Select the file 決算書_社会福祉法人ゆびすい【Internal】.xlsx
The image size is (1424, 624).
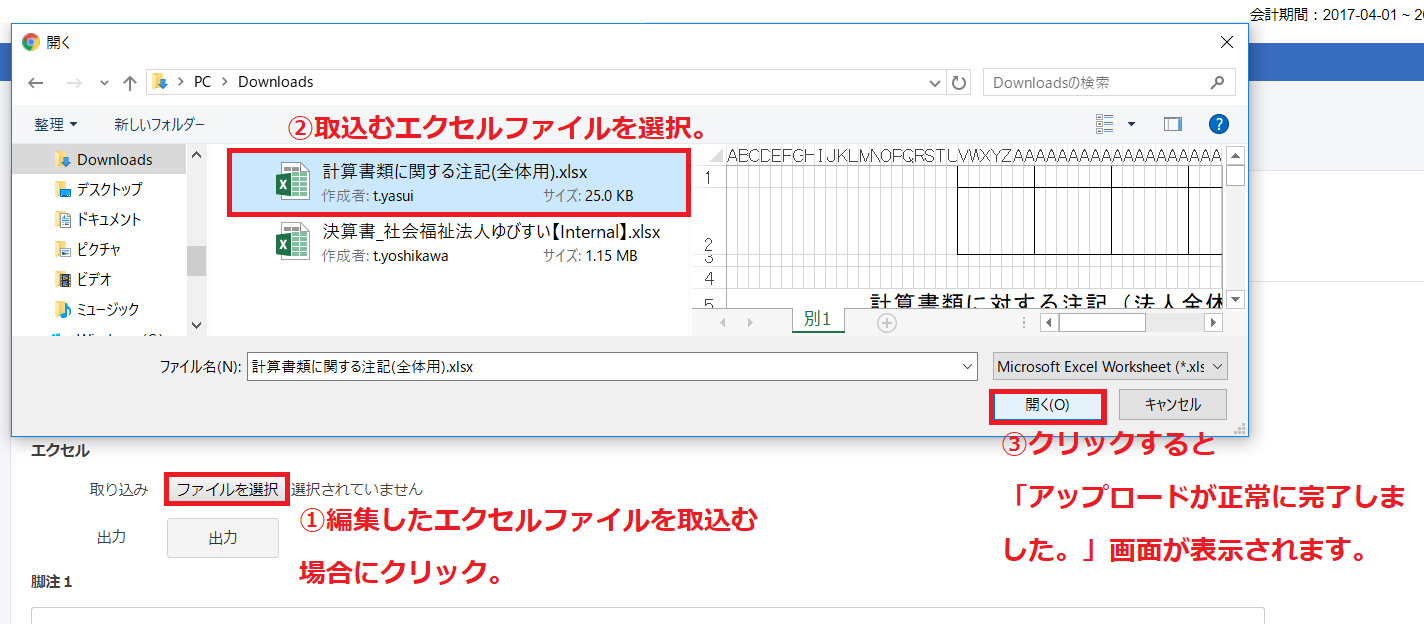point(457,243)
